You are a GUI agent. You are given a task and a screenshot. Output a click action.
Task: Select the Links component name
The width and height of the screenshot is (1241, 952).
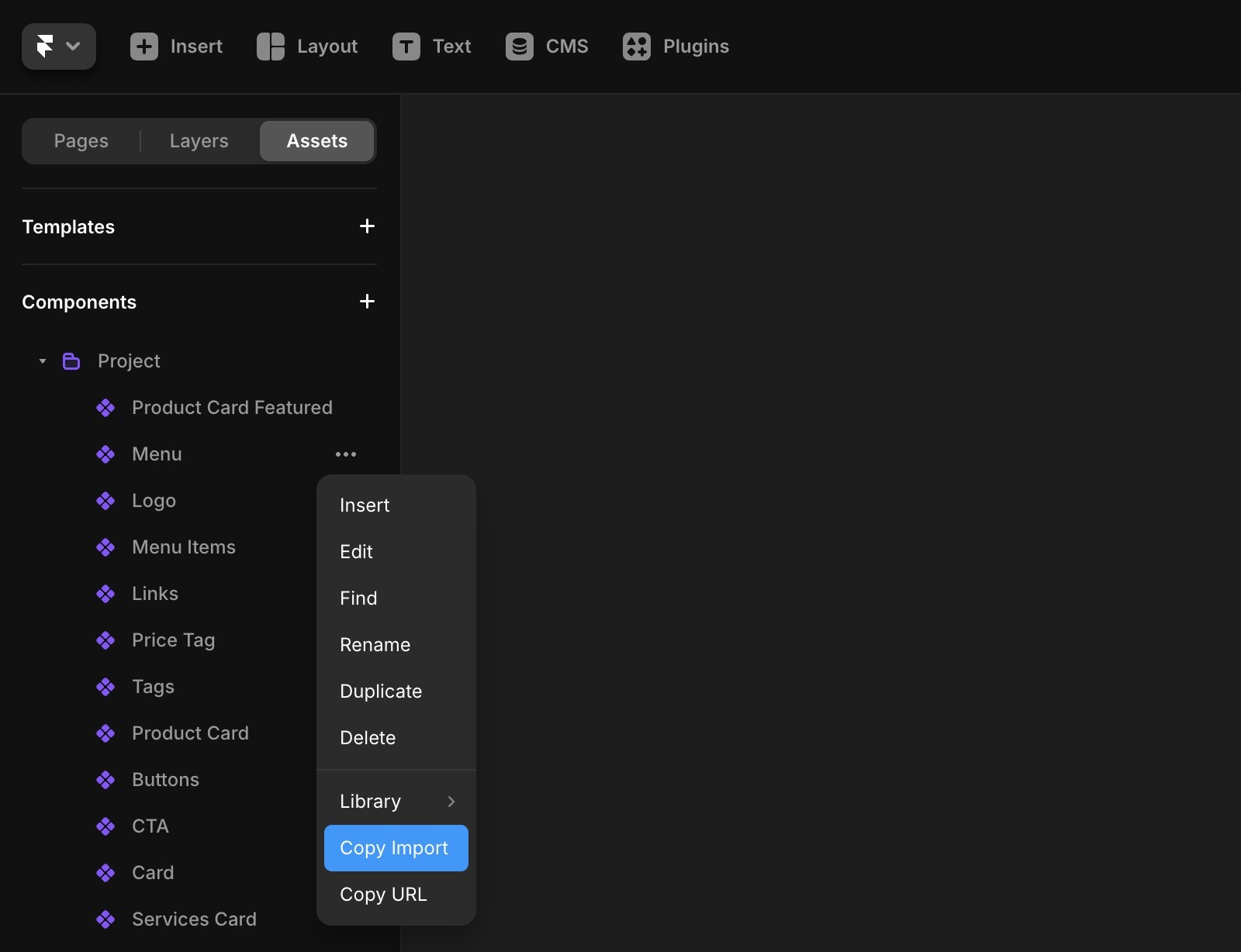[x=155, y=594]
